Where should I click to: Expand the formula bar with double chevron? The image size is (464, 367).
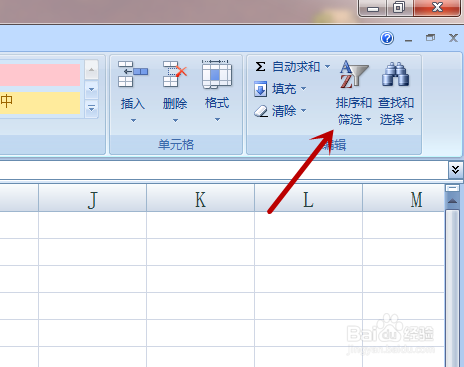(x=455, y=170)
